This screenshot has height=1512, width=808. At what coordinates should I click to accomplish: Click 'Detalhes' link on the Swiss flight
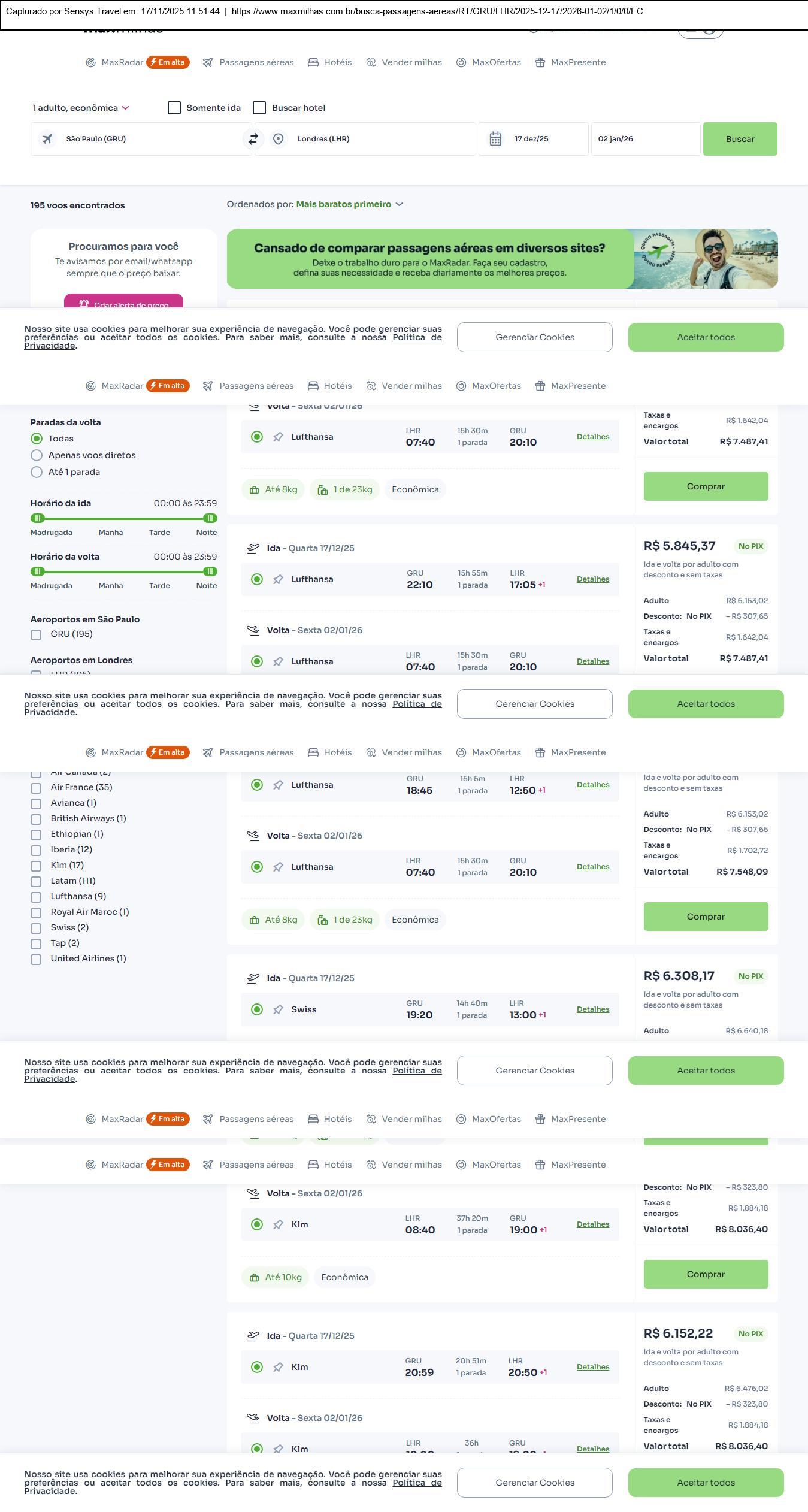(593, 1009)
